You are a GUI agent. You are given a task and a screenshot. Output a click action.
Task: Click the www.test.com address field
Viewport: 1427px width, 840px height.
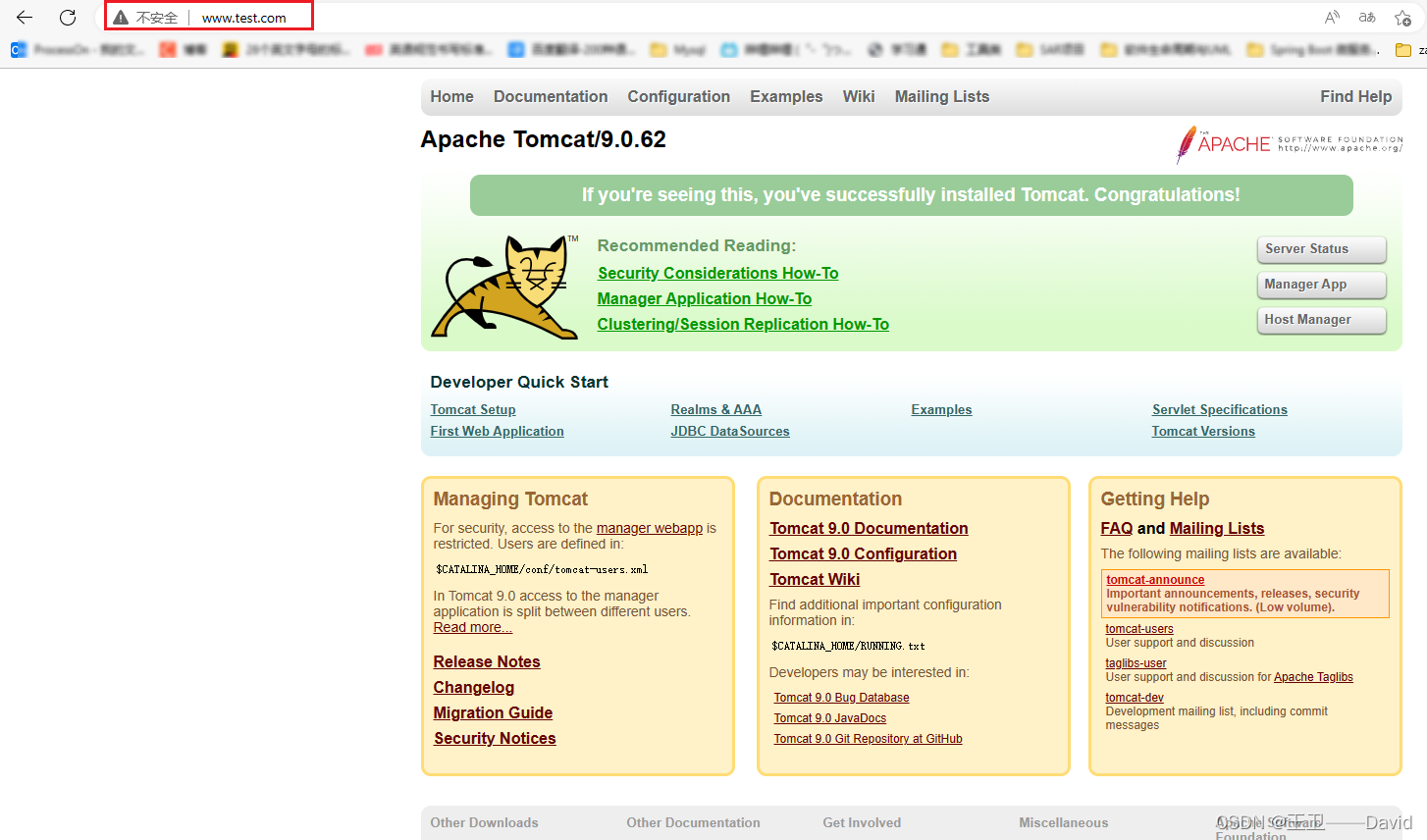pos(244,18)
